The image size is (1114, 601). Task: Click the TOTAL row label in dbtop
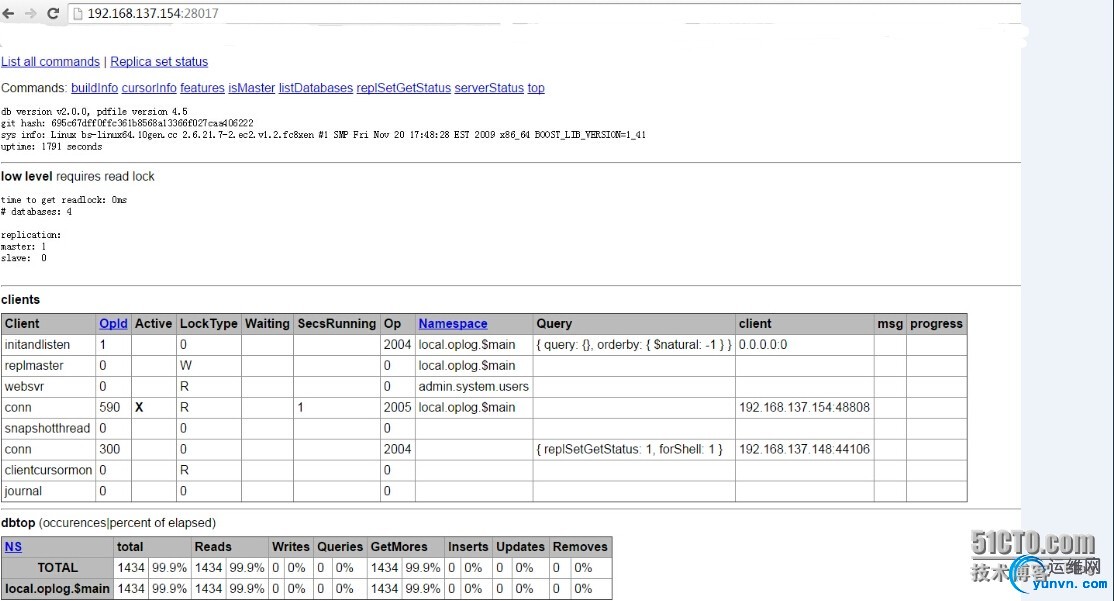[58, 568]
